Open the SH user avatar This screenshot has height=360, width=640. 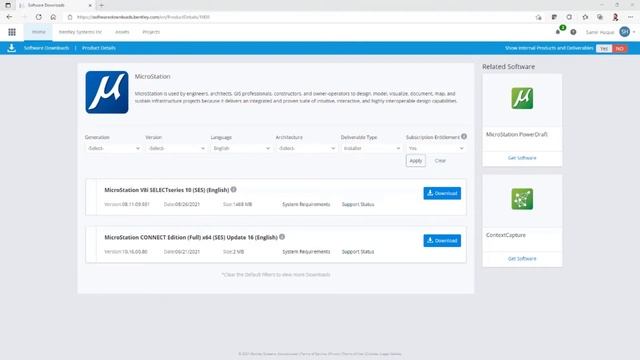[x=624, y=32]
